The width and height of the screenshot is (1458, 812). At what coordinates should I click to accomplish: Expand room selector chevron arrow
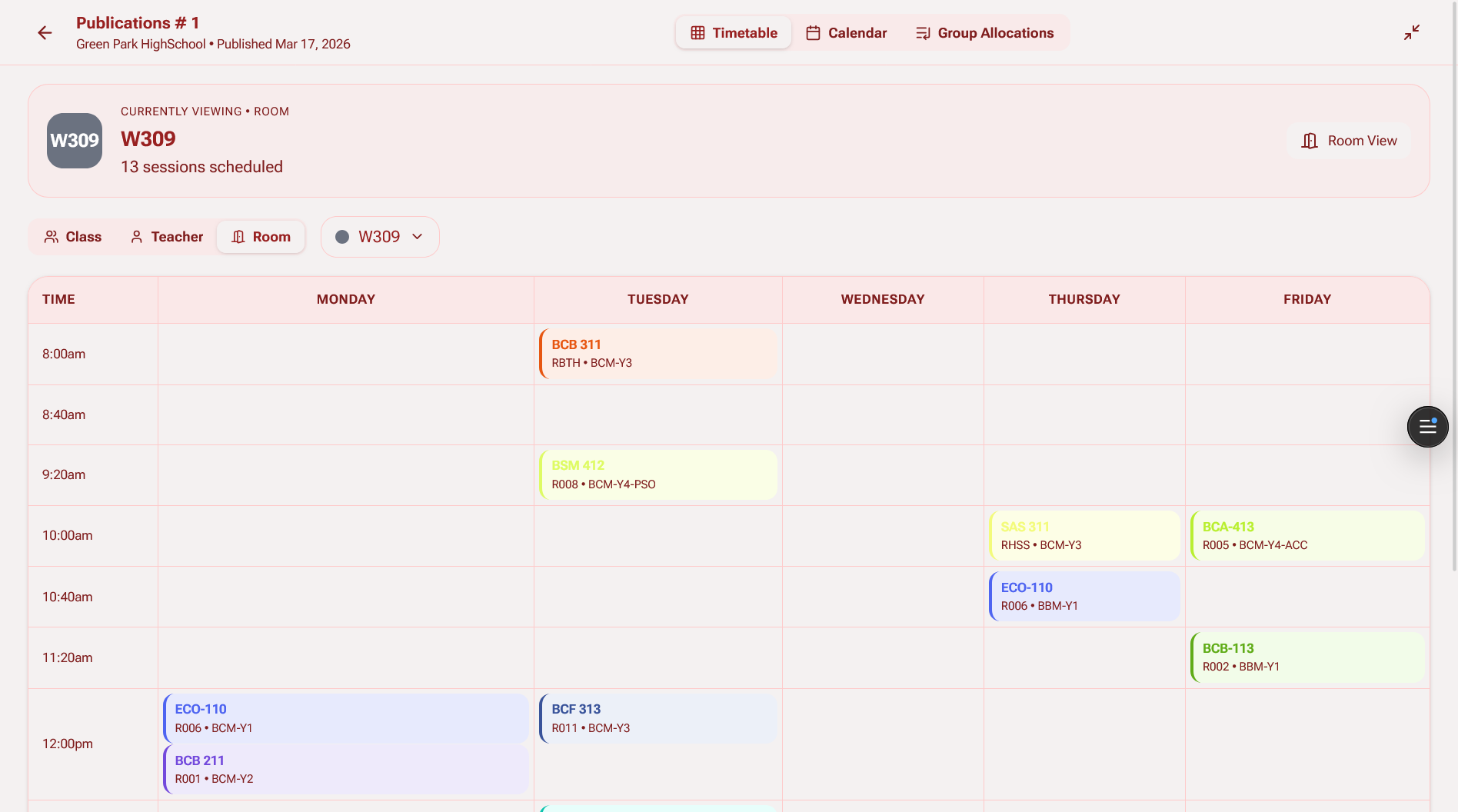[418, 237]
